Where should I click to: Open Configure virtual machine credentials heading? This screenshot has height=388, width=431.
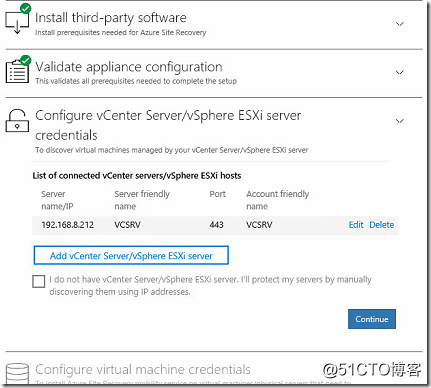(x=143, y=369)
